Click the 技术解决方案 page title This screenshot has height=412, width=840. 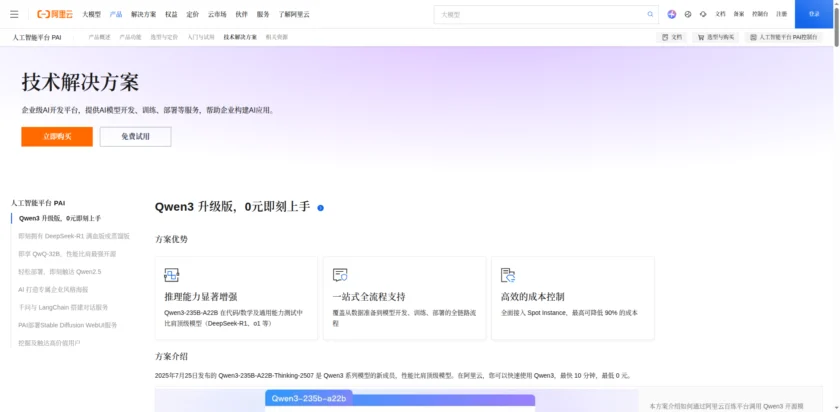[80, 83]
